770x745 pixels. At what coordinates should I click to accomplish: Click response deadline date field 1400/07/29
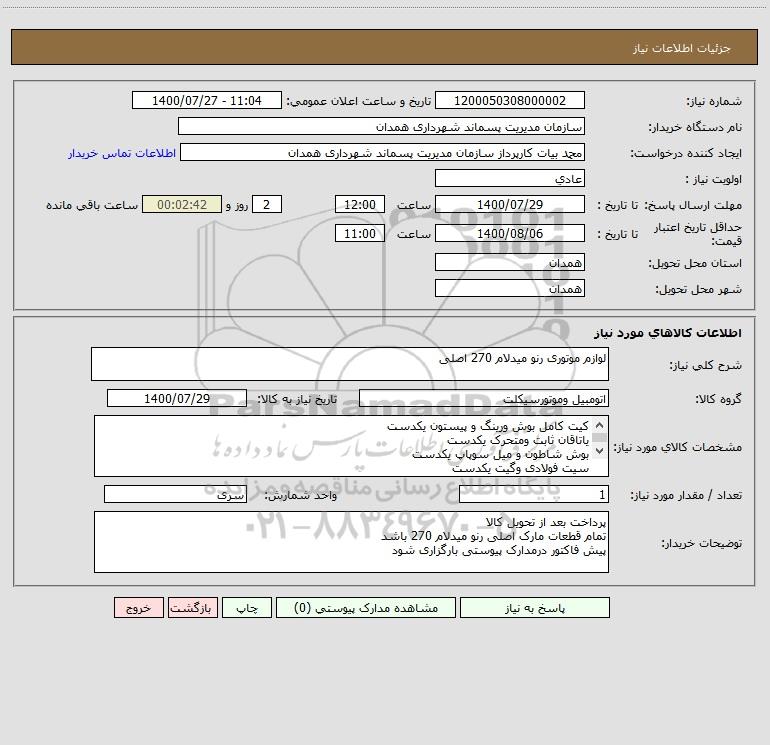coord(510,205)
